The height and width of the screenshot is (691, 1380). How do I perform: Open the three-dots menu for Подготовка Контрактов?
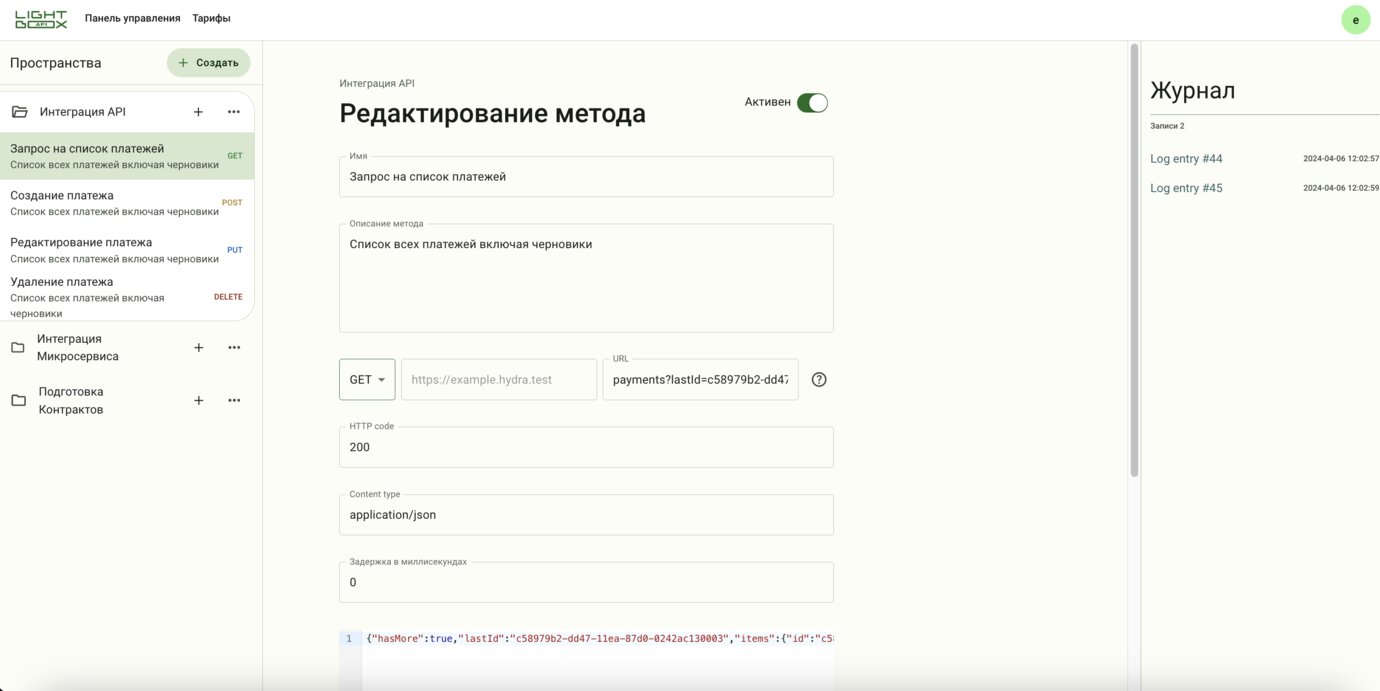click(x=234, y=401)
